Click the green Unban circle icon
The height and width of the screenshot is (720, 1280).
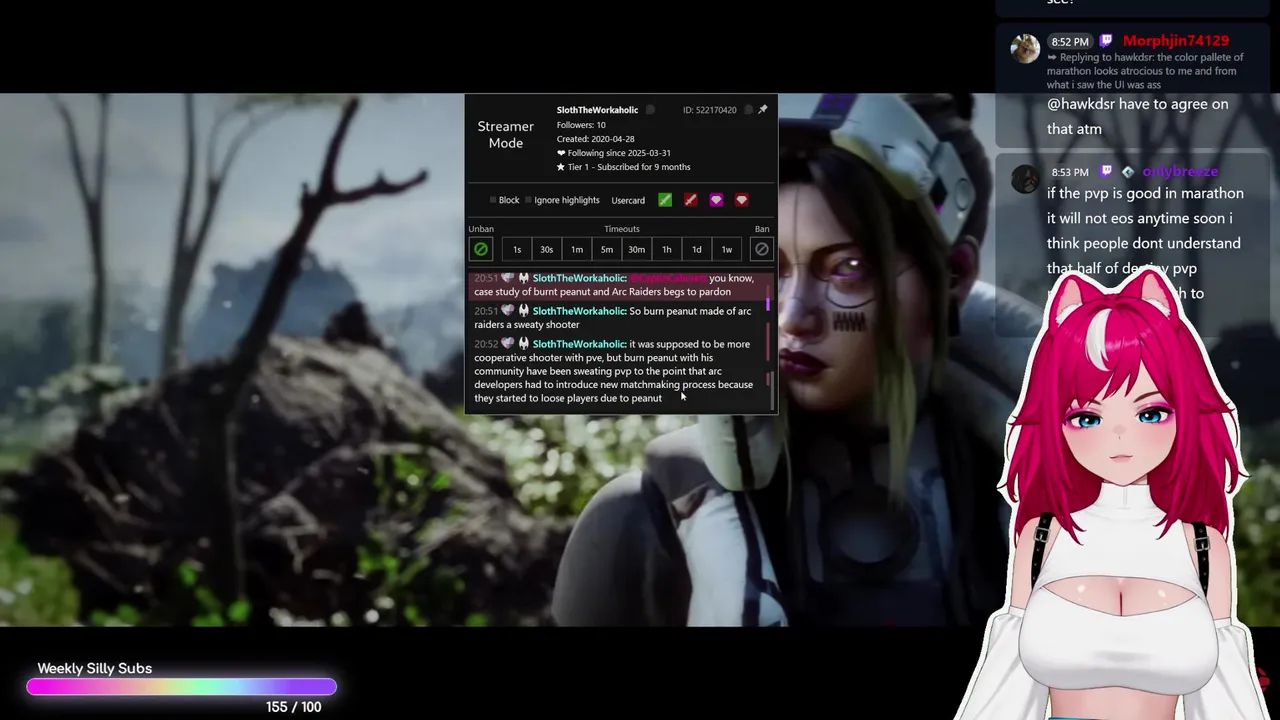481,249
